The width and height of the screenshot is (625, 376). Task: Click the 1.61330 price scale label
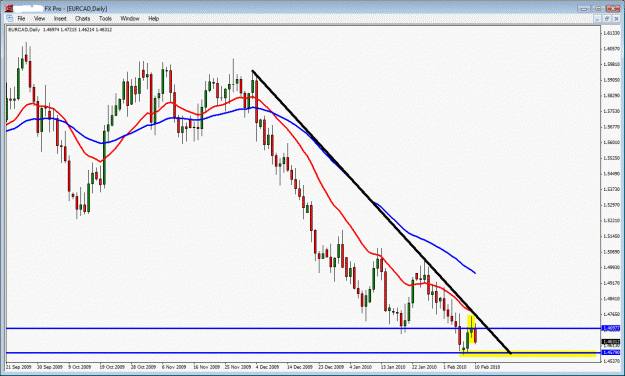611,33
